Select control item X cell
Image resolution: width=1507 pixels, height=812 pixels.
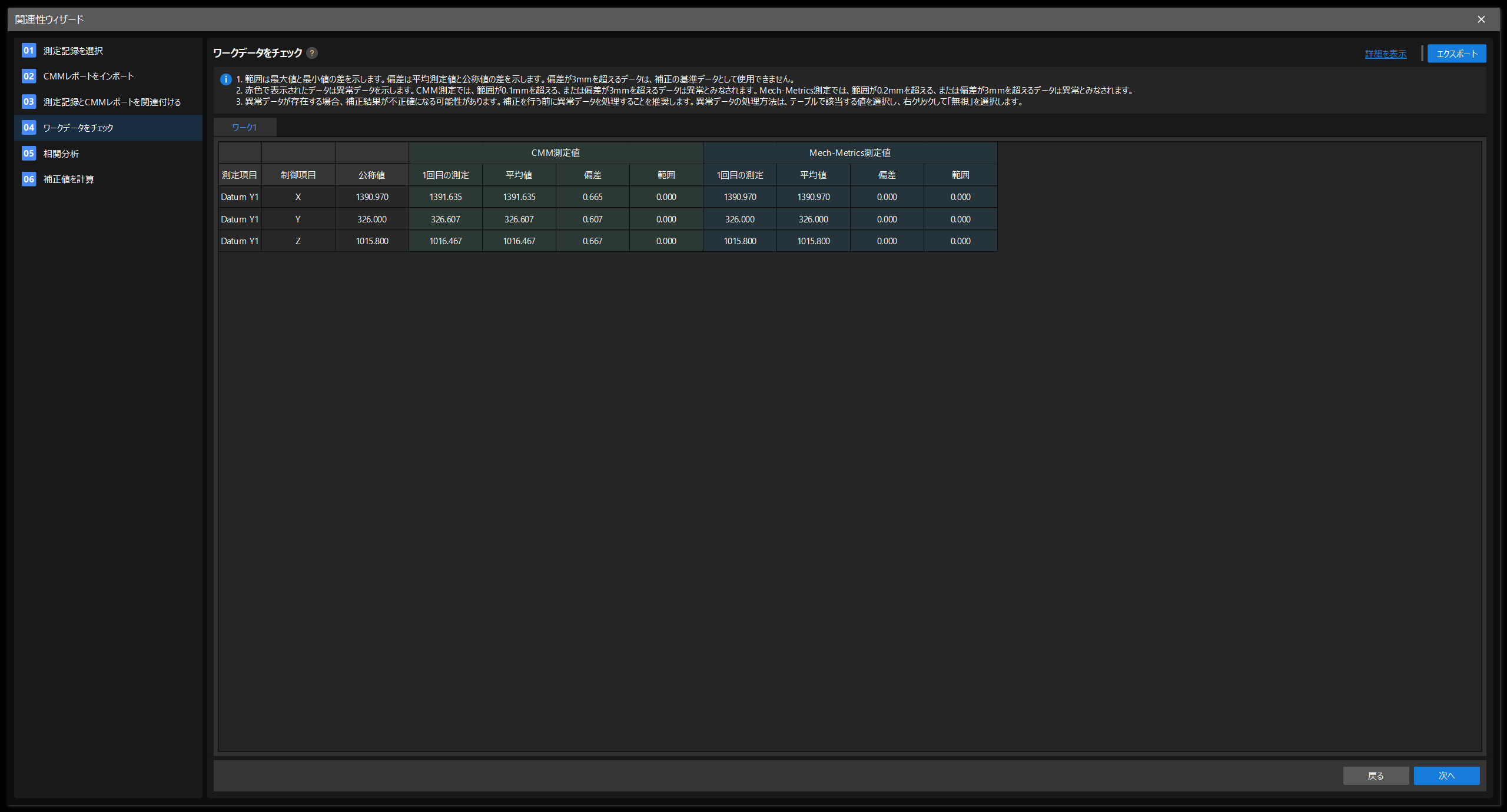(298, 197)
